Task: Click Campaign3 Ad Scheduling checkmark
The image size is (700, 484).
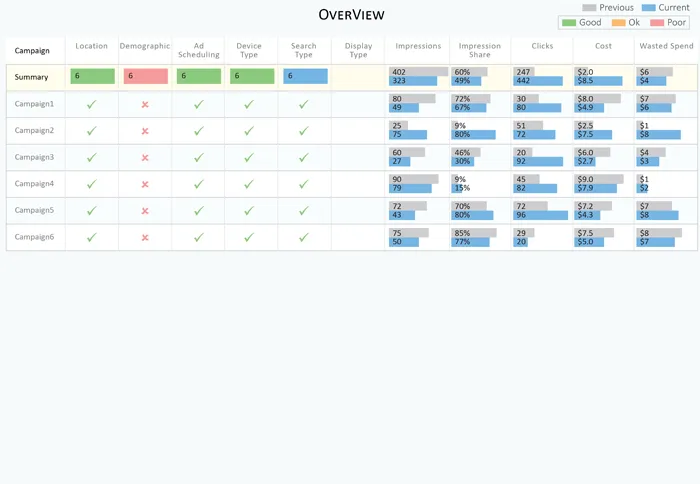Action: [199, 157]
